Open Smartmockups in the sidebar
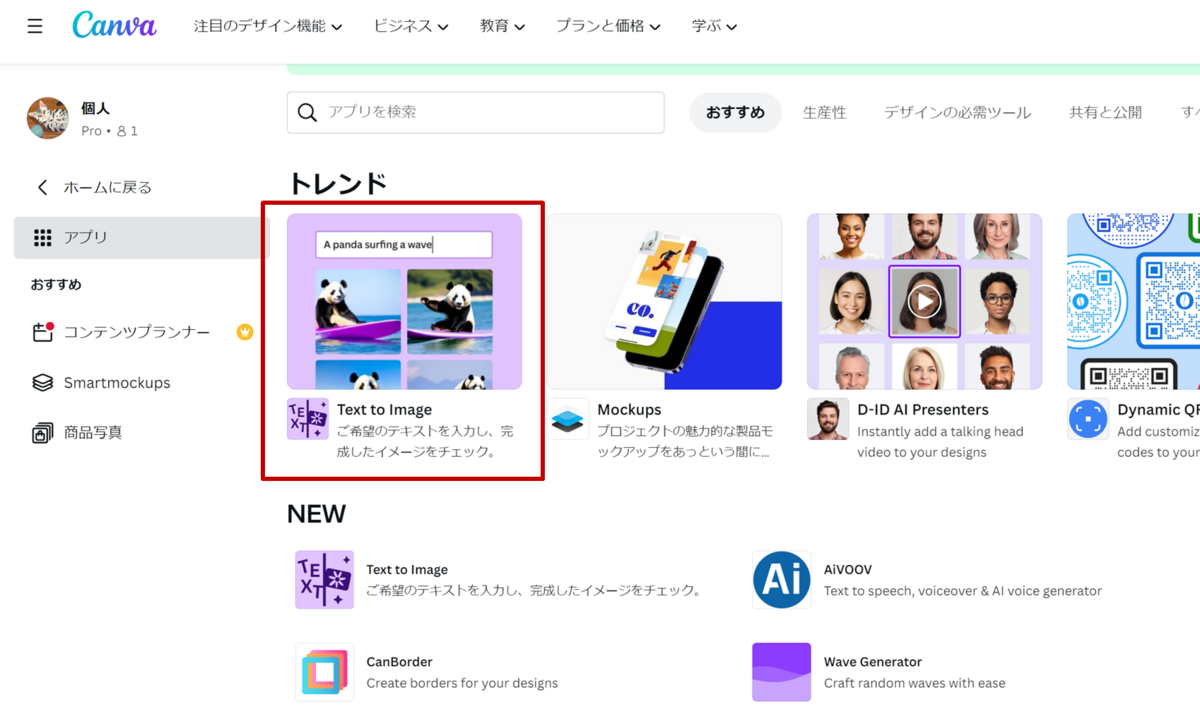 coord(117,383)
